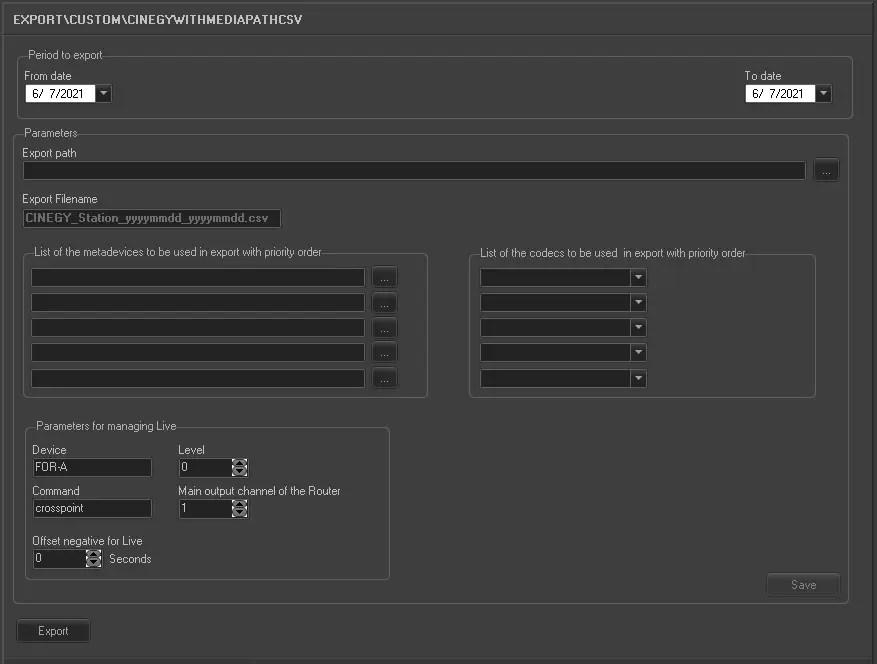Expand the second codec priority dropdown
The image size is (877, 664).
[x=638, y=303]
